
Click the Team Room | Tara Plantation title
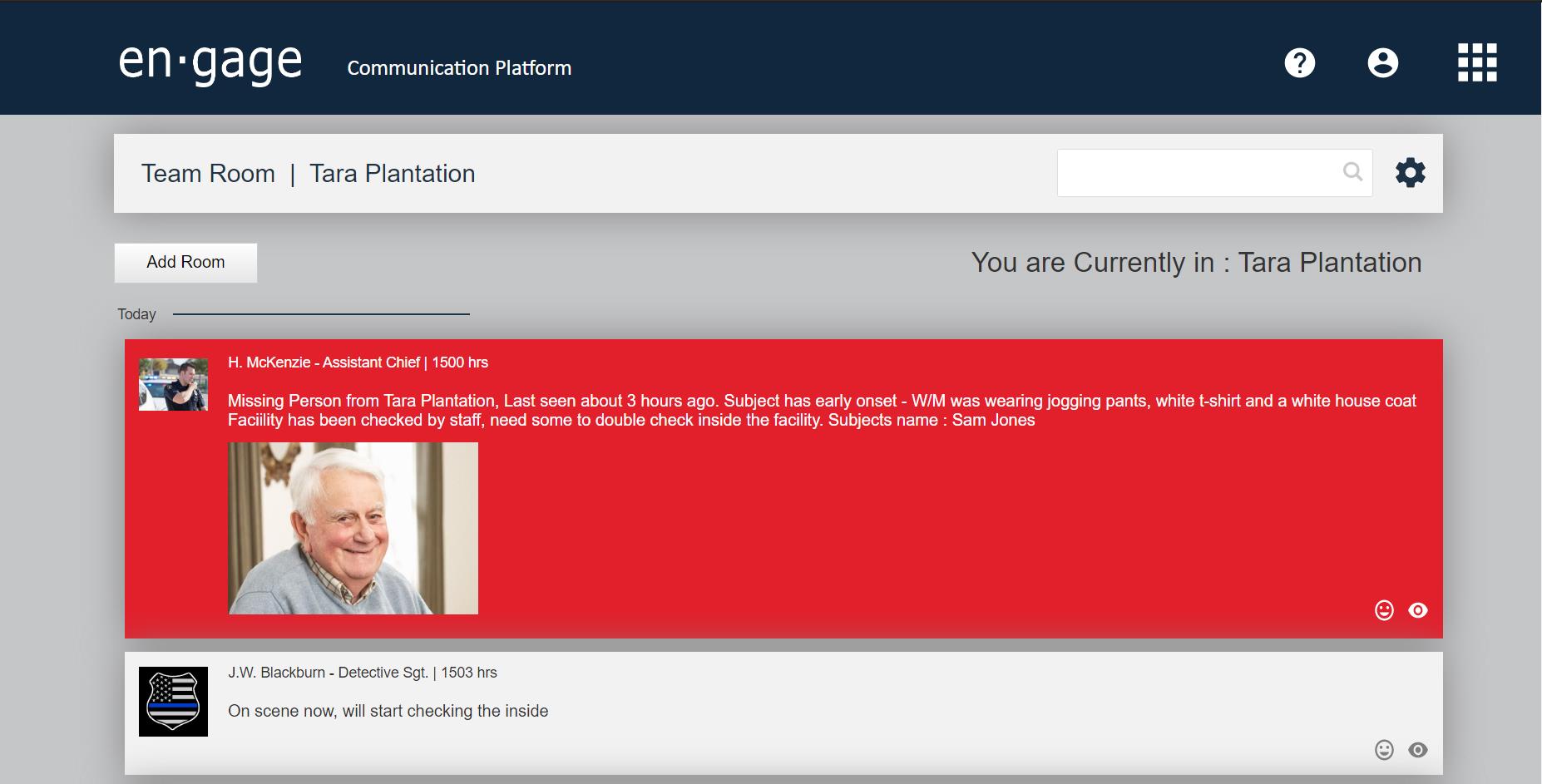click(308, 174)
